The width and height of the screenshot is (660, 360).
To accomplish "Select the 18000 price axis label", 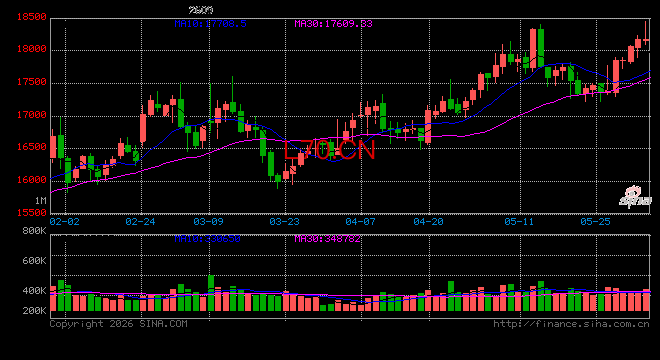I will click(32, 49).
